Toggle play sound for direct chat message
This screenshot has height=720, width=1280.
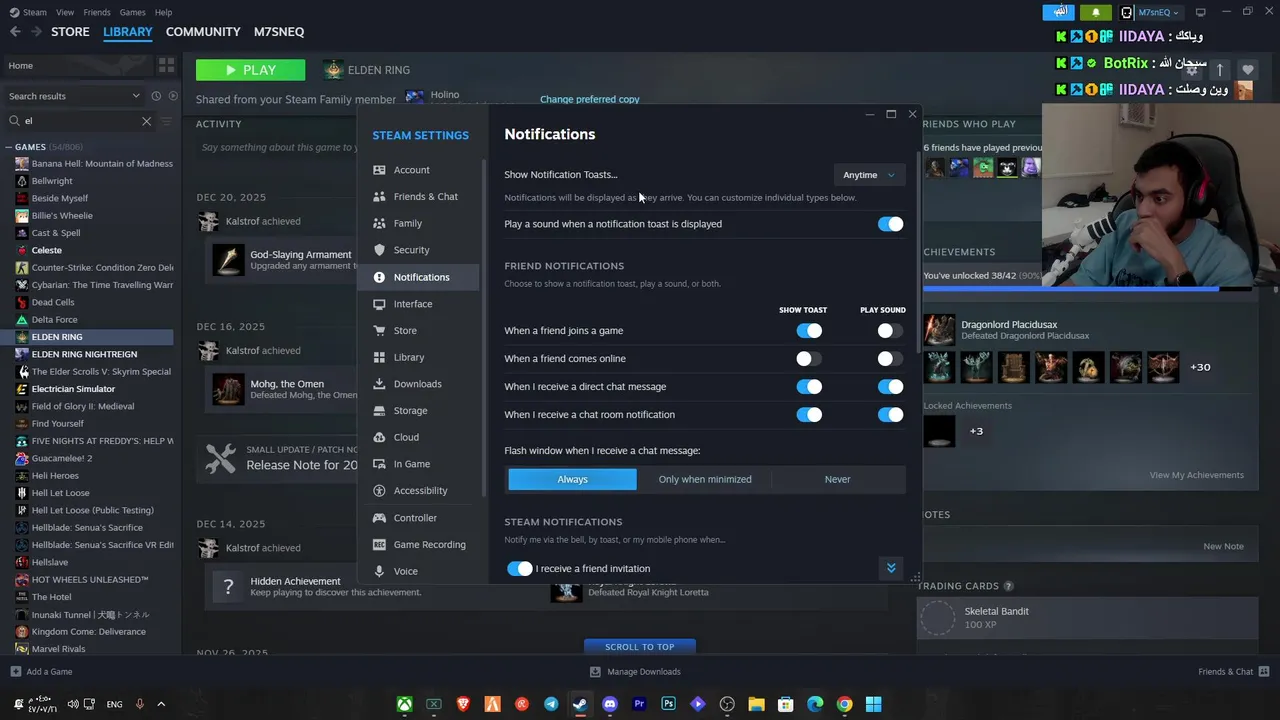pos(890,387)
